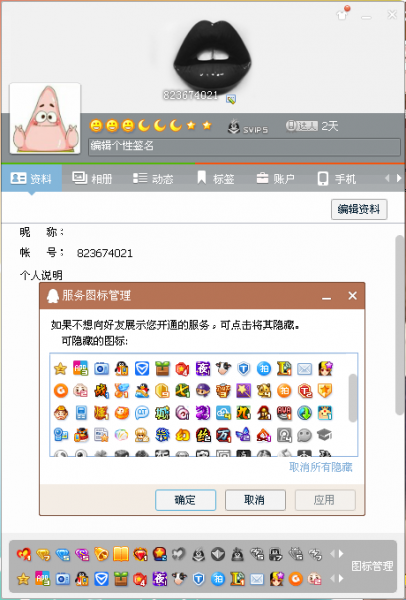Click the blue QT chat bubble icon
The height and width of the screenshot is (600, 406).
point(142,413)
